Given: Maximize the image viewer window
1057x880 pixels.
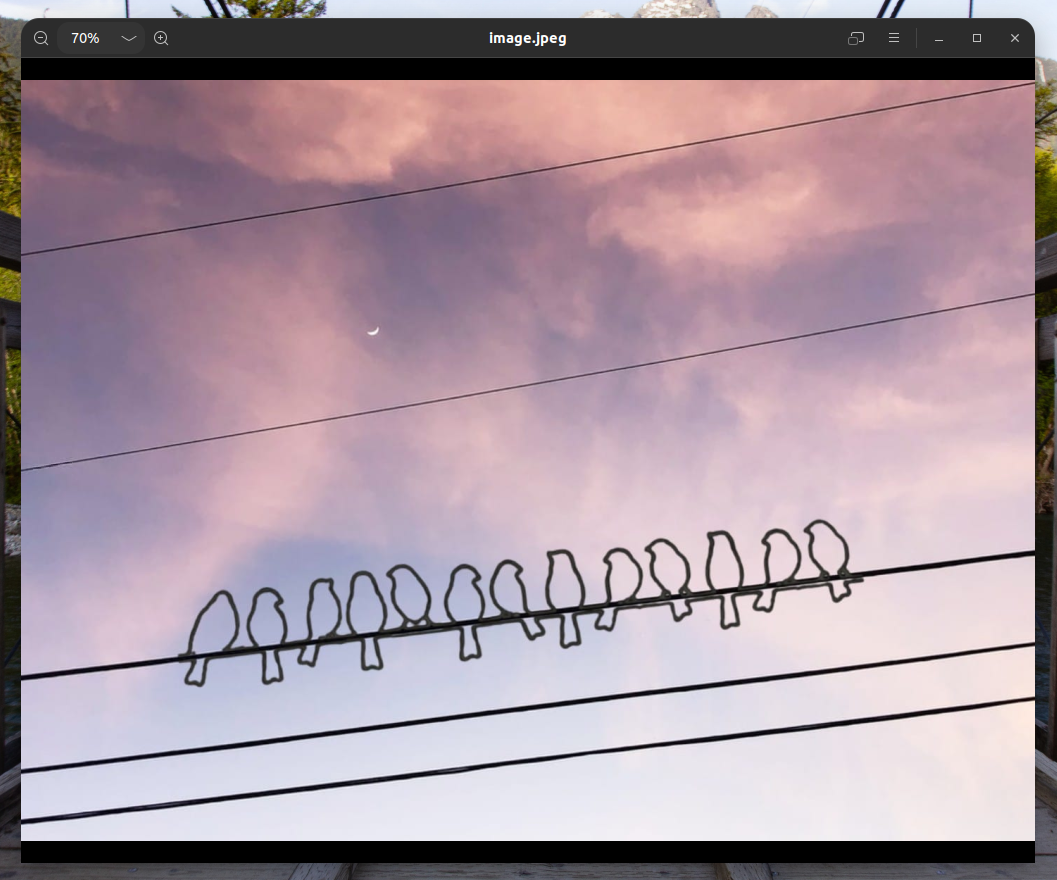Looking at the screenshot, I should tap(977, 38).
